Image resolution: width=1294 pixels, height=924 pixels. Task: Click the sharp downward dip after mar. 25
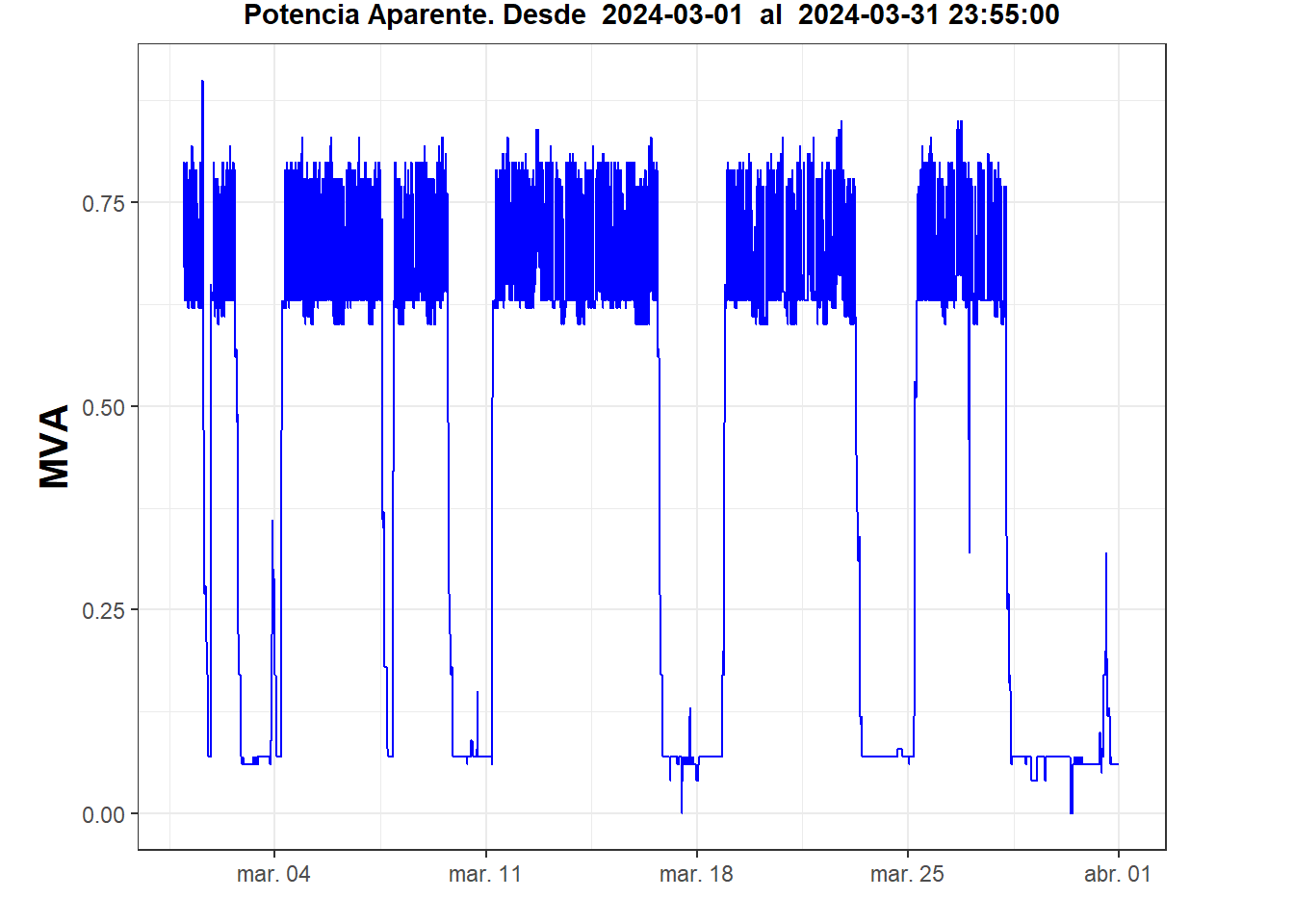click(x=969, y=550)
